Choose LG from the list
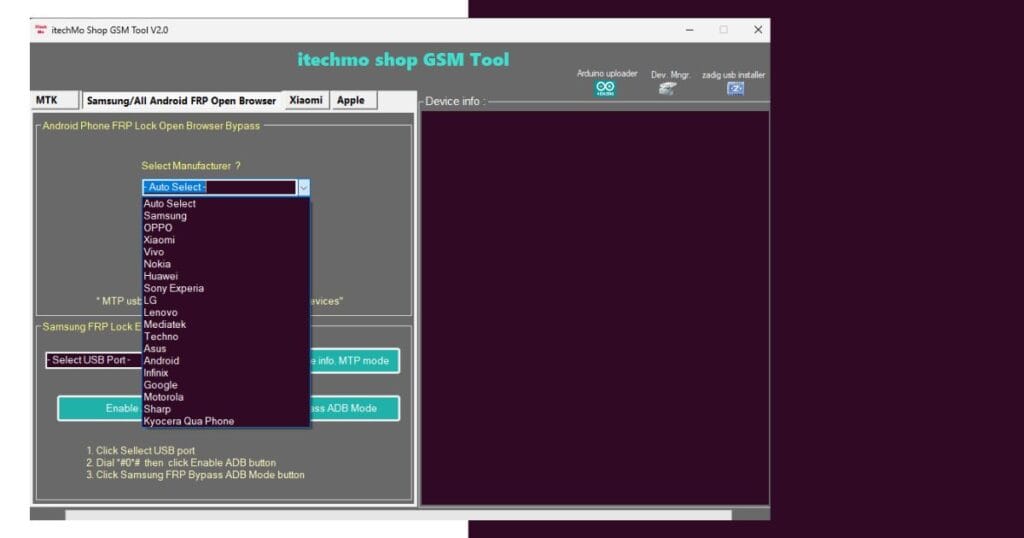The height and width of the screenshot is (538, 1024). (x=225, y=300)
